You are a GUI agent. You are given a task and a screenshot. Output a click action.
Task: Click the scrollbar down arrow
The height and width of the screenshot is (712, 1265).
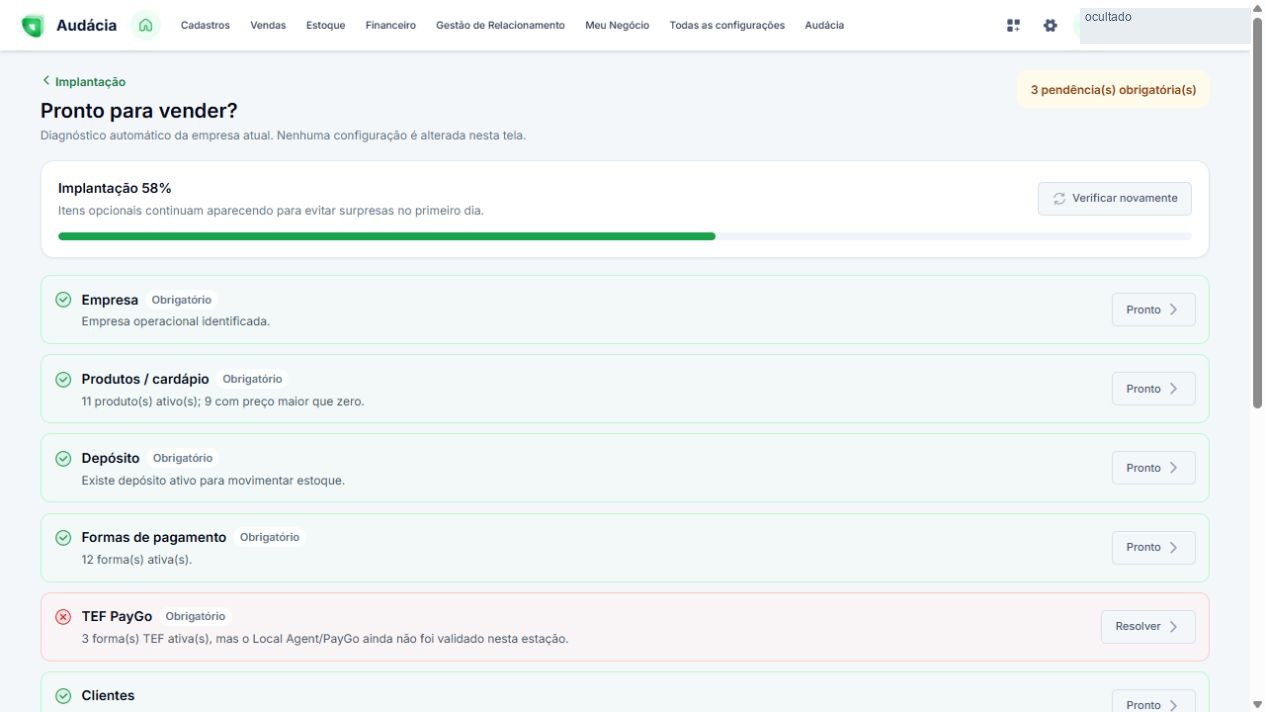pyautogui.click(x=1258, y=704)
